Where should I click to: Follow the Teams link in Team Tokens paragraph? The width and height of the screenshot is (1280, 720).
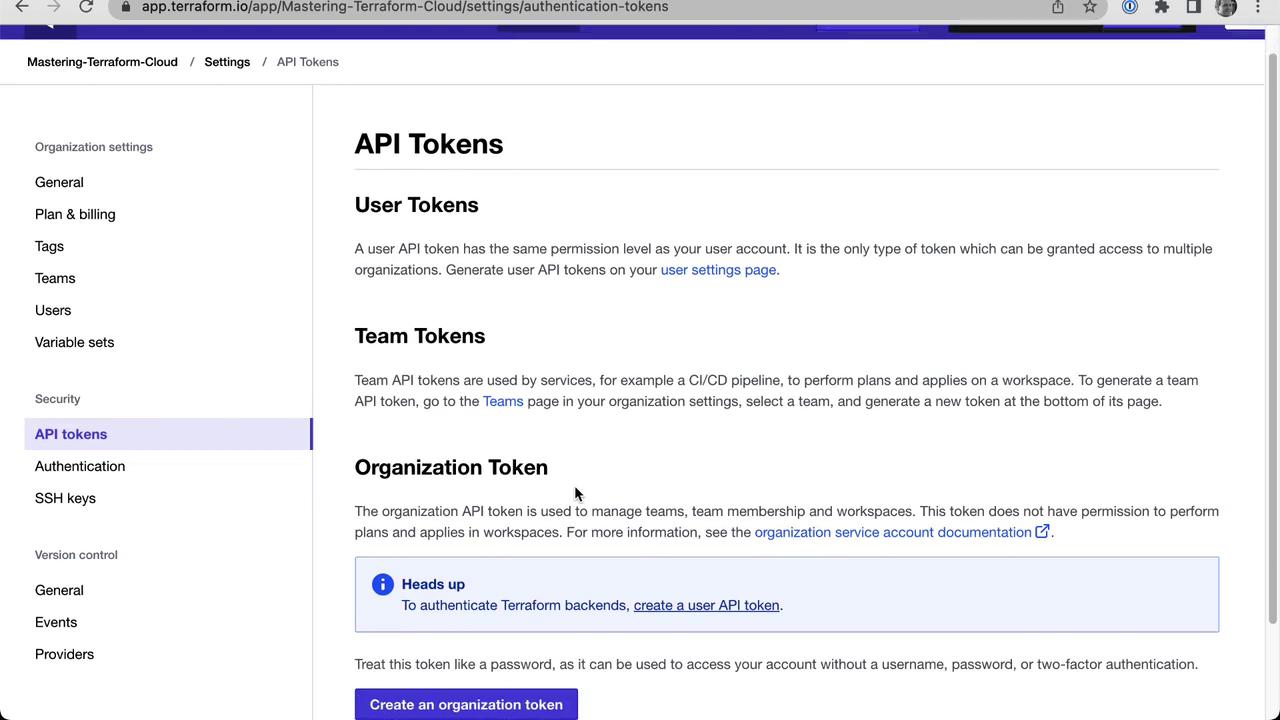pyautogui.click(x=503, y=401)
